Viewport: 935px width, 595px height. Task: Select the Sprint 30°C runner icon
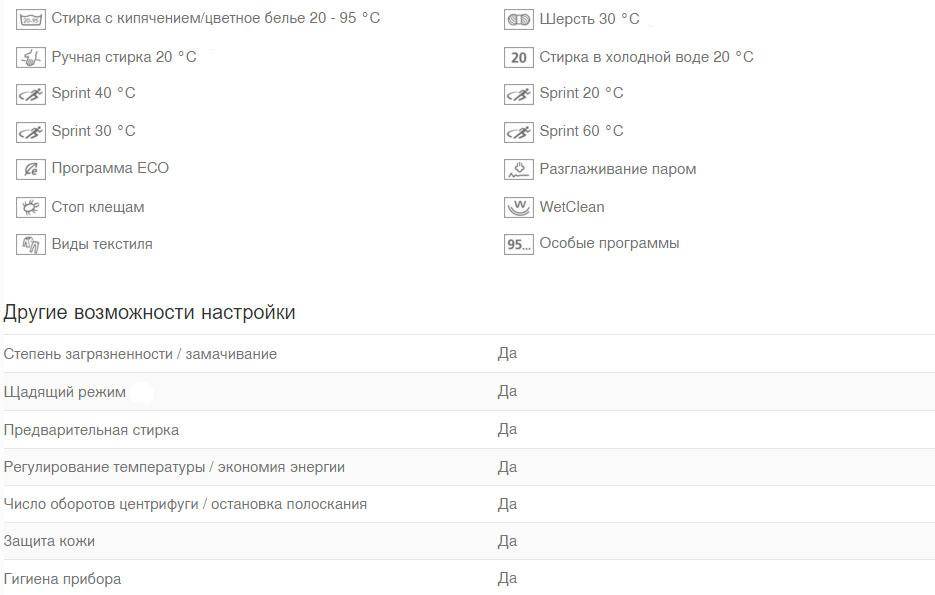pyautogui.click(x=30, y=132)
